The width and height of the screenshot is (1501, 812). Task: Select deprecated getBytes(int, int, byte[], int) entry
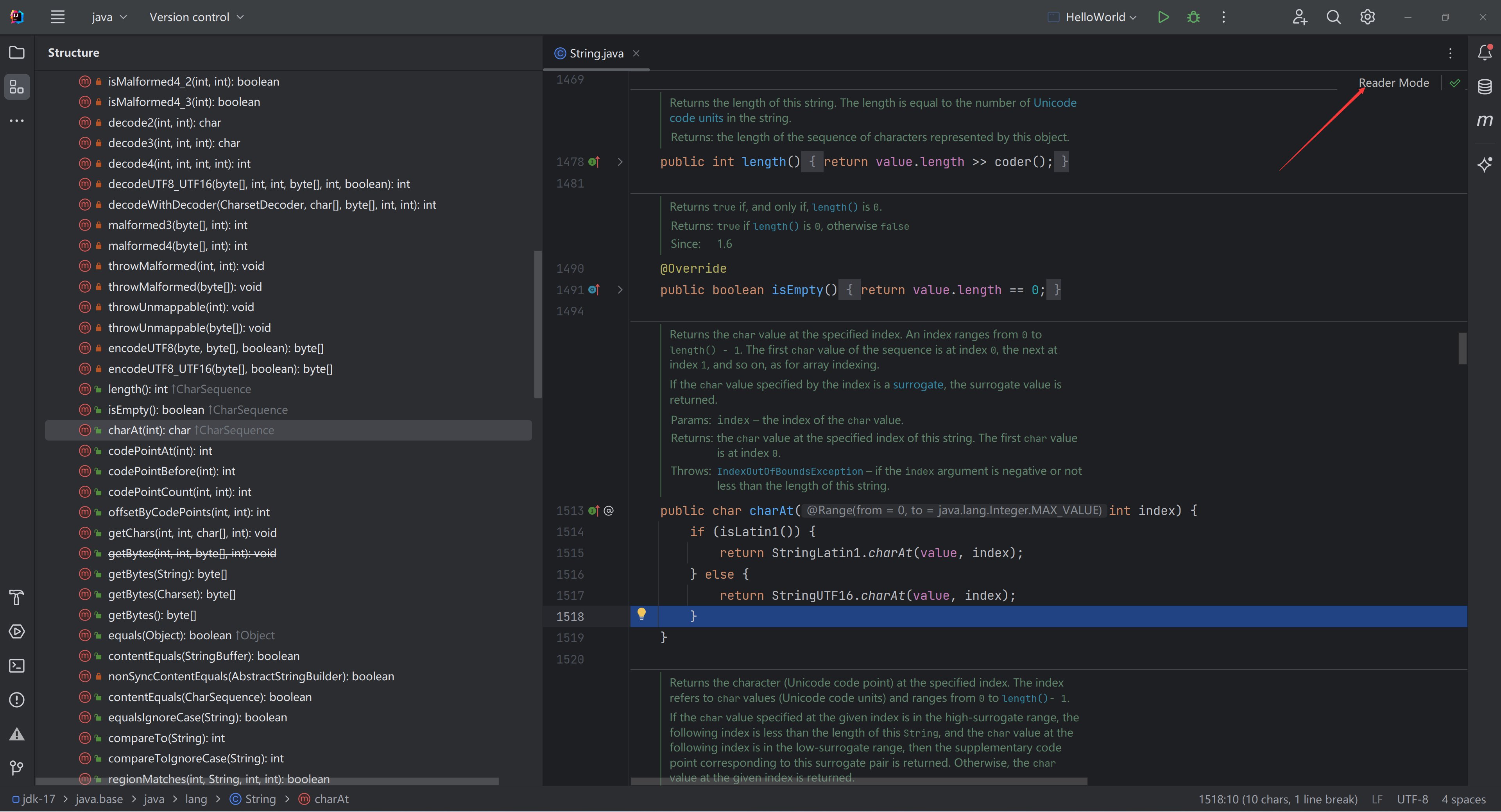click(288, 553)
